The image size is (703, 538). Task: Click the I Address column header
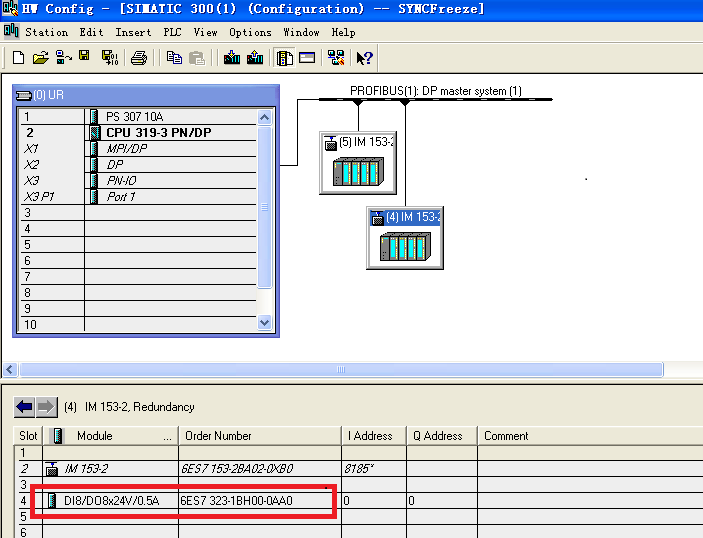(x=374, y=436)
